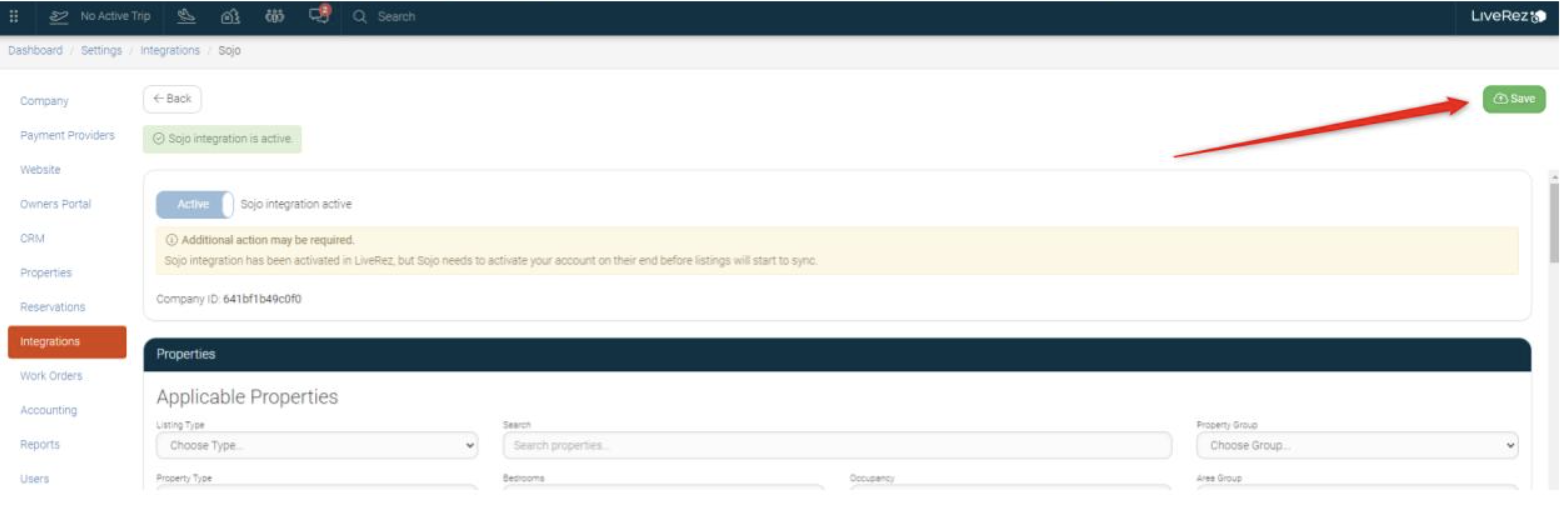The image size is (1562, 524).
Task: Select Integrations in the settings sidebar
Action: [x=67, y=342]
